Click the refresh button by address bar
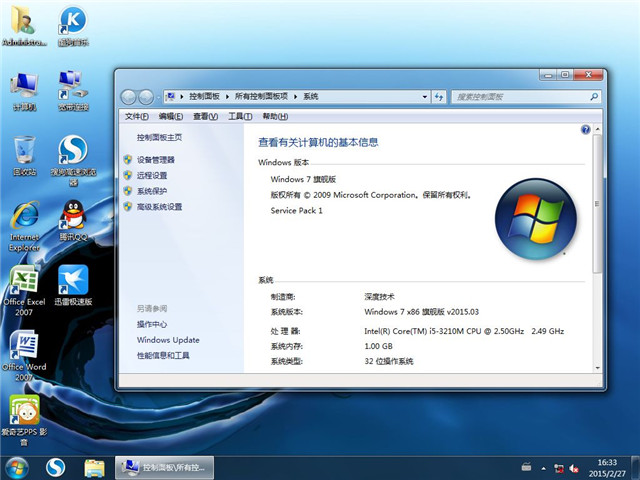The height and width of the screenshot is (480, 640). 439,97
